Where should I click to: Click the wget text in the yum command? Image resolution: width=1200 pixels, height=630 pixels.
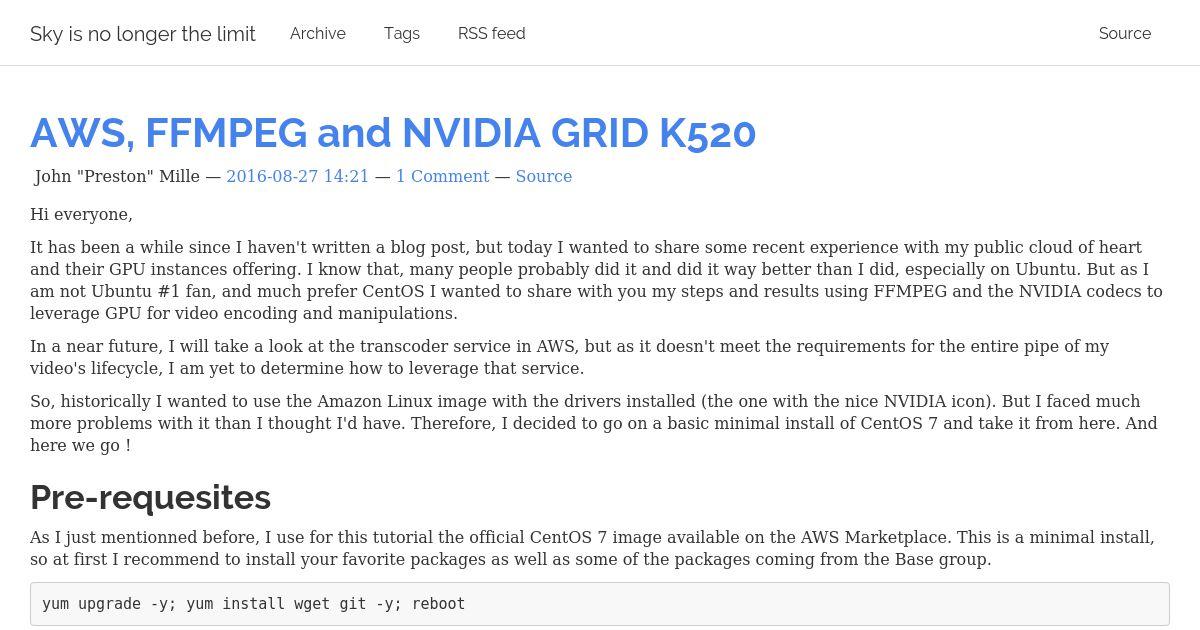click(x=279, y=604)
